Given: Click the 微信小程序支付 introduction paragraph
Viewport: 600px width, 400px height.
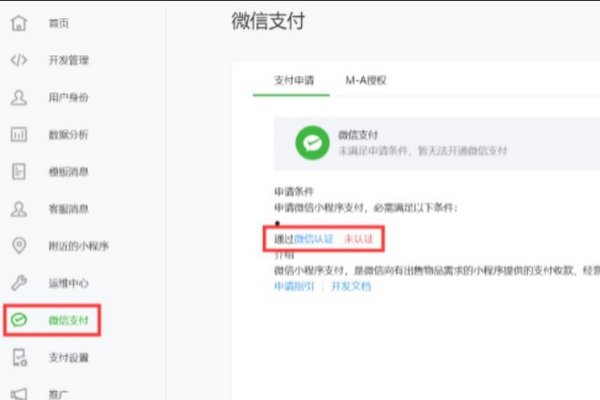Looking at the screenshot, I should click(x=437, y=271).
